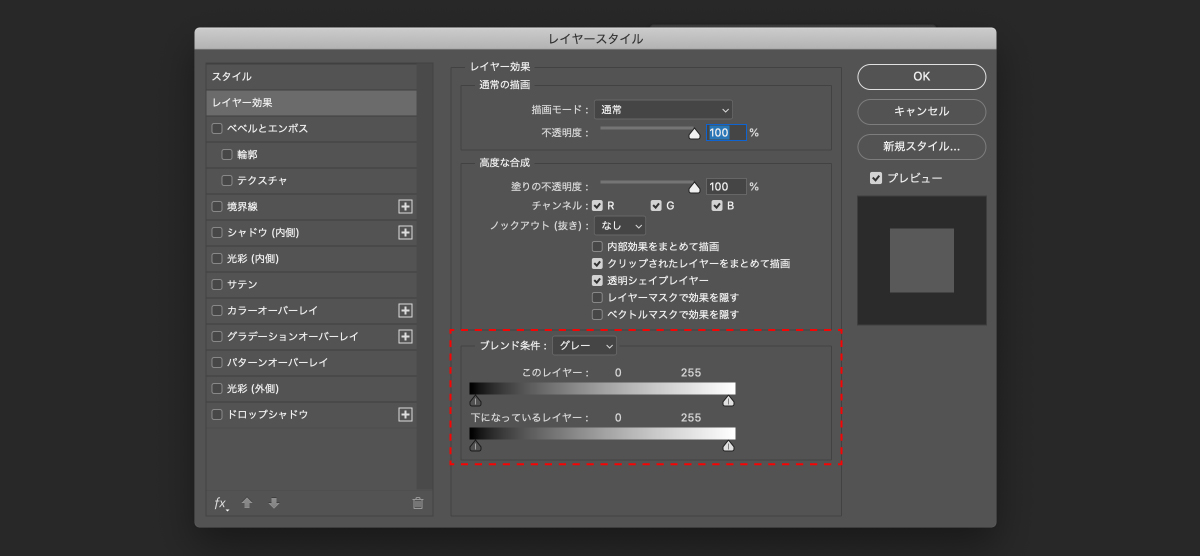
Task: Click the trash delete effect icon
Action: point(418,503)
